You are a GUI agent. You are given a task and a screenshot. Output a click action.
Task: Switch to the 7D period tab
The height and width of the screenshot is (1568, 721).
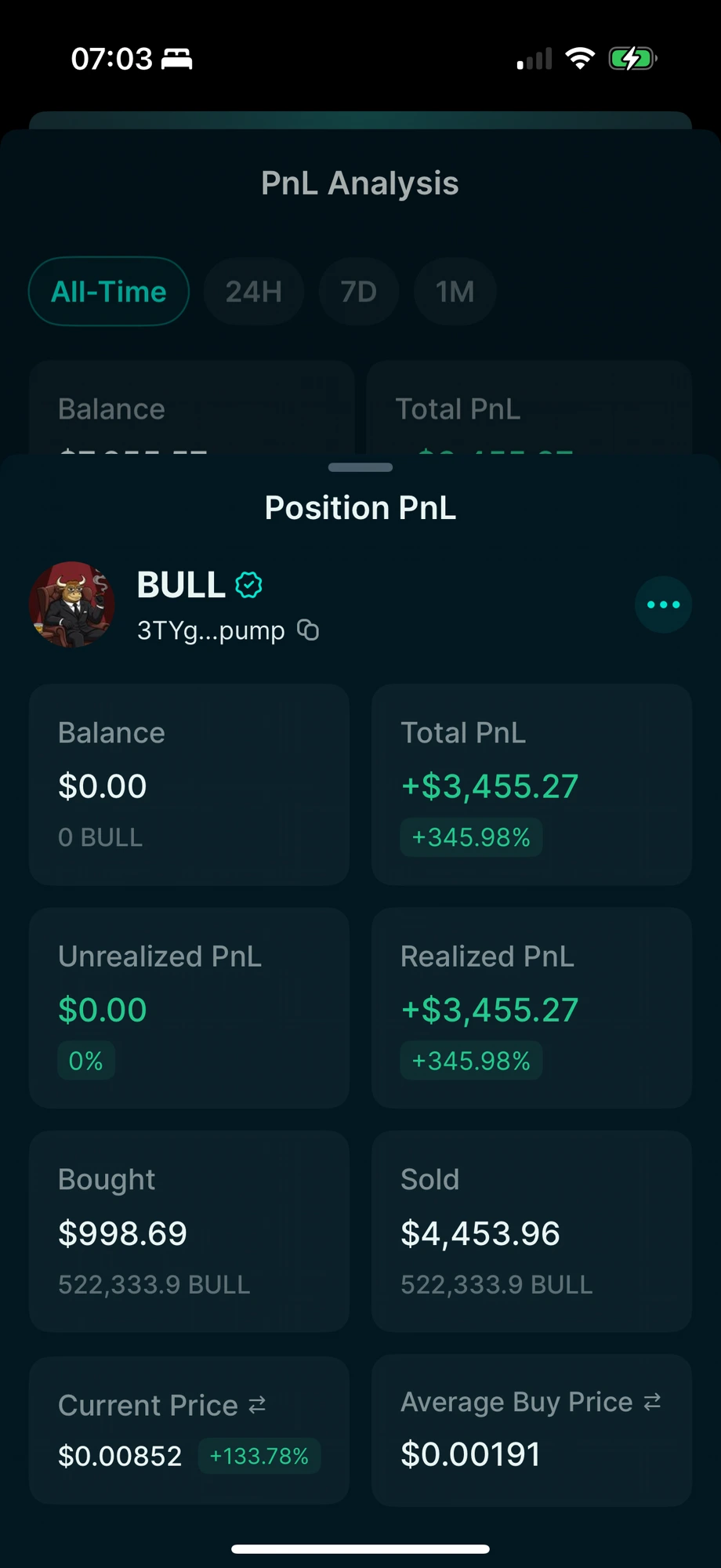(x=359, y=292)
